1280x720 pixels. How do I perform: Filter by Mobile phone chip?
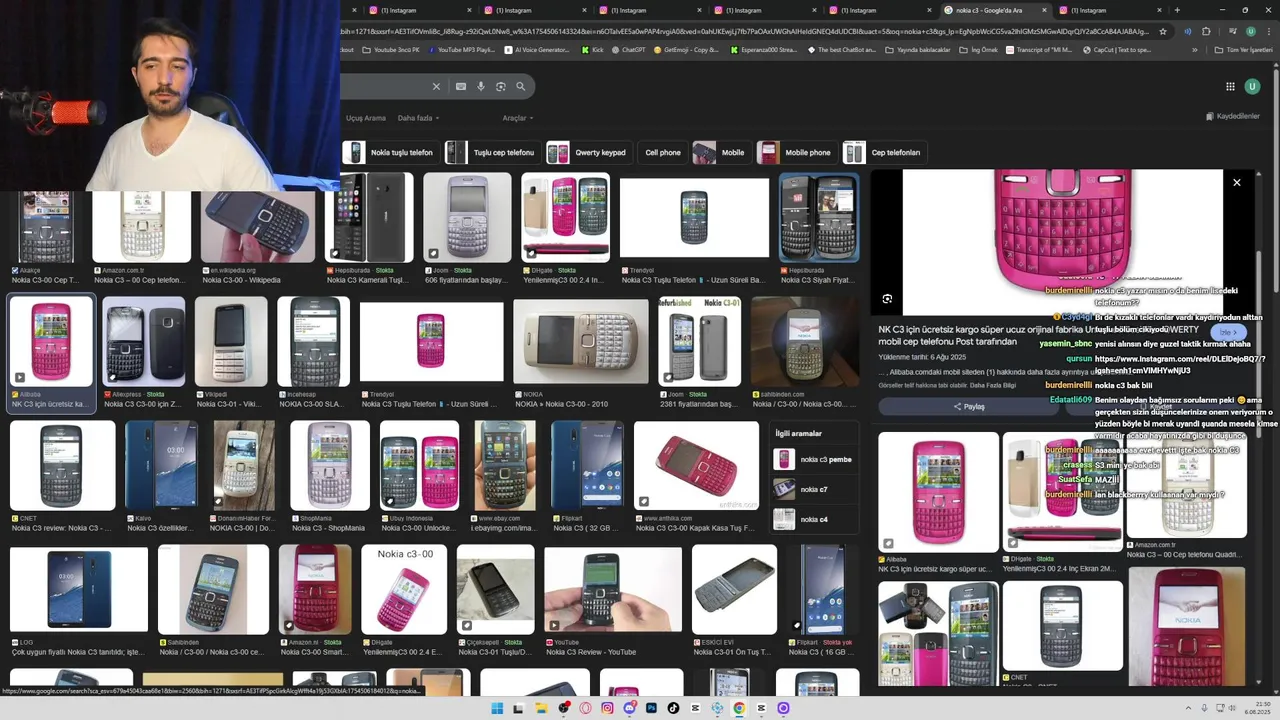[x=796, y=152]
